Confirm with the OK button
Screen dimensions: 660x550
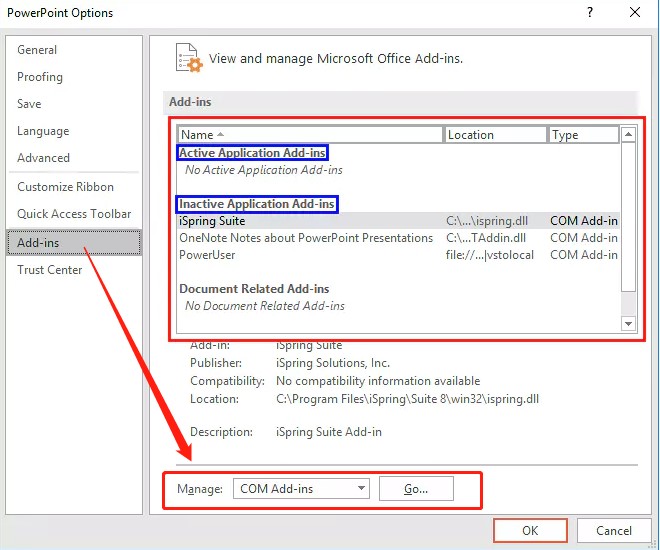click(x=530, y=531)
